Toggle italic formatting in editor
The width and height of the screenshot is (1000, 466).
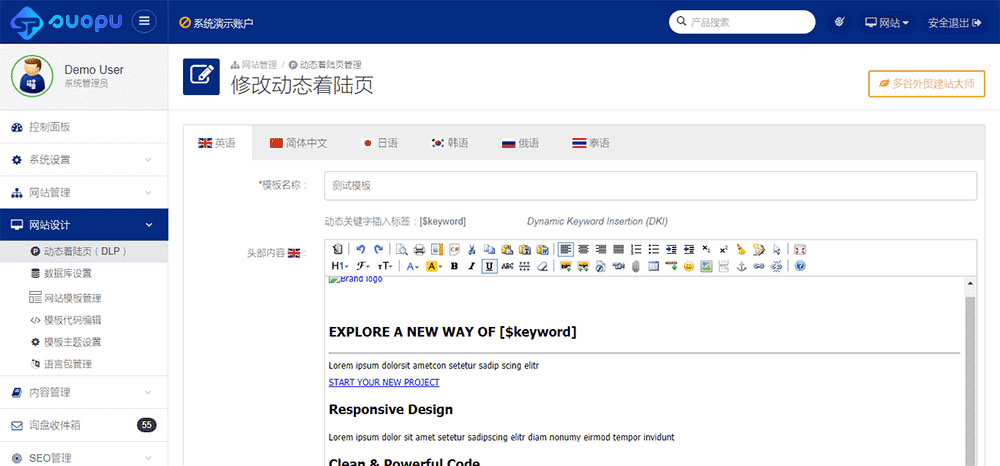click(471, 266)
